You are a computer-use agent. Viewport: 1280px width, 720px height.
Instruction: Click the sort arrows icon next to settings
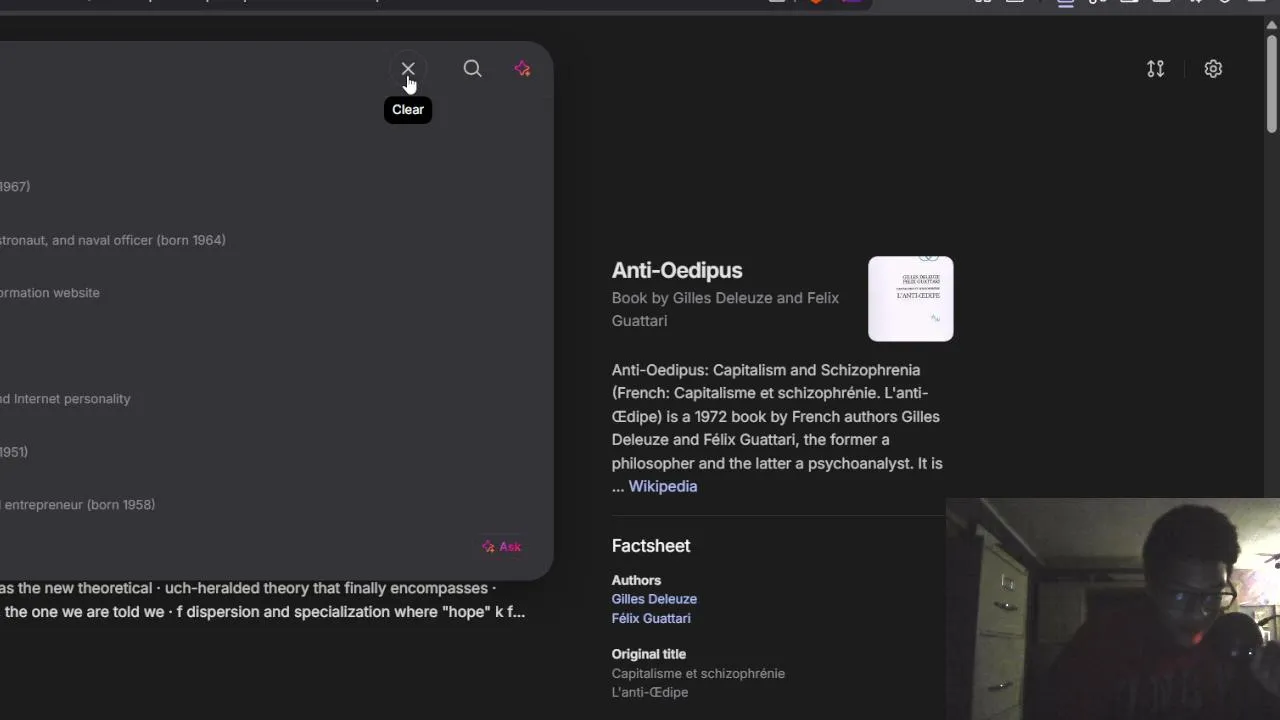1156,69
